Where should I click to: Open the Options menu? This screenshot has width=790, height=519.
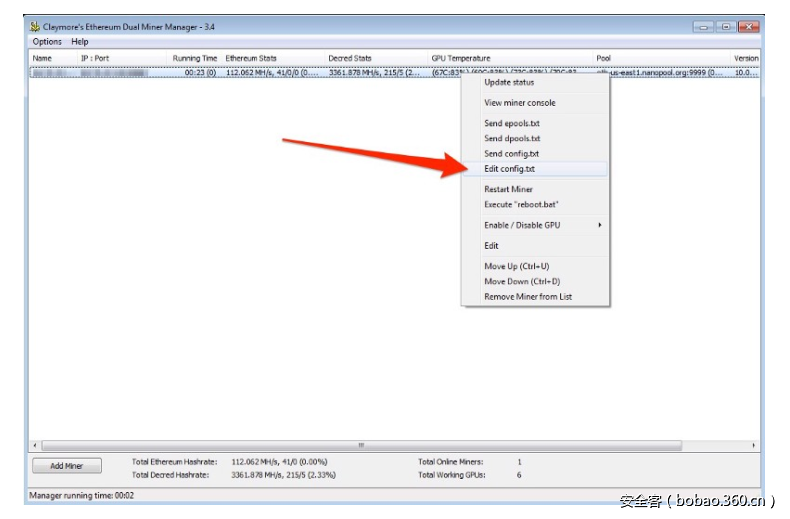pyautogui.click(x=46, y=42)
